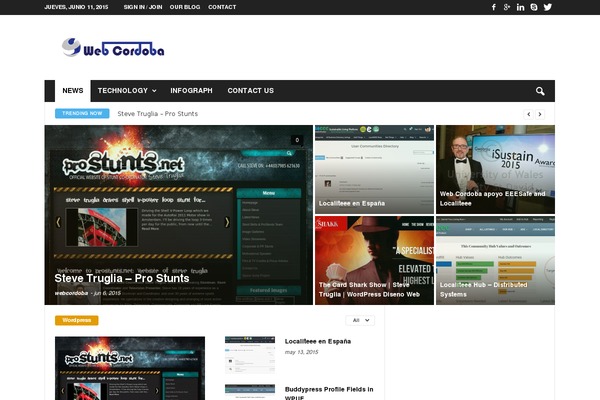Viewport: 600px width, 400px height.
Task: Open the Skype social icon
Action: pyautogui.click(x=534, y=7)
